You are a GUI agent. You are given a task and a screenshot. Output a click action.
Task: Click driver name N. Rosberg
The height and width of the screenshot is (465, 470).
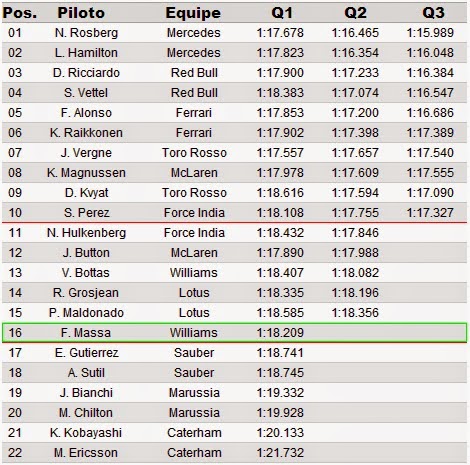pyautogui.click(x=86, y=33)
